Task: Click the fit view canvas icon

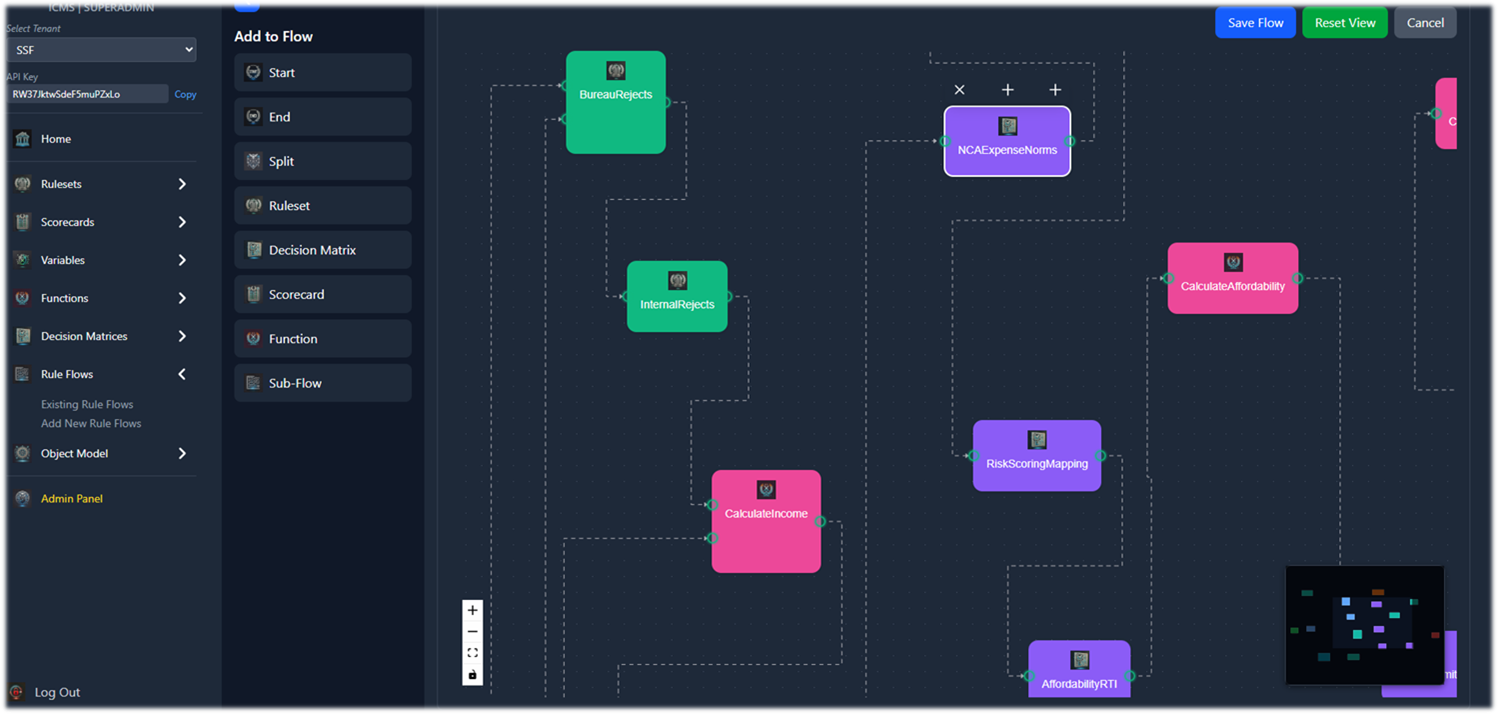Action: 473,653
